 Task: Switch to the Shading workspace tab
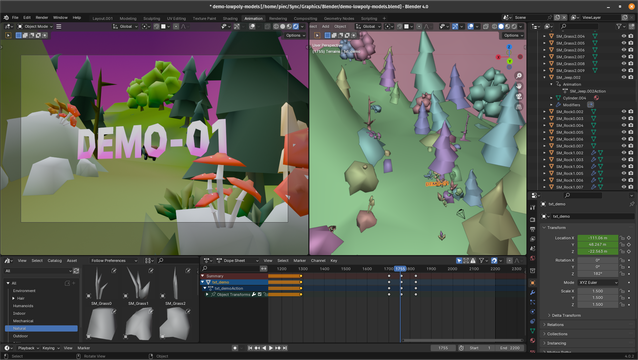click(230, 18)
